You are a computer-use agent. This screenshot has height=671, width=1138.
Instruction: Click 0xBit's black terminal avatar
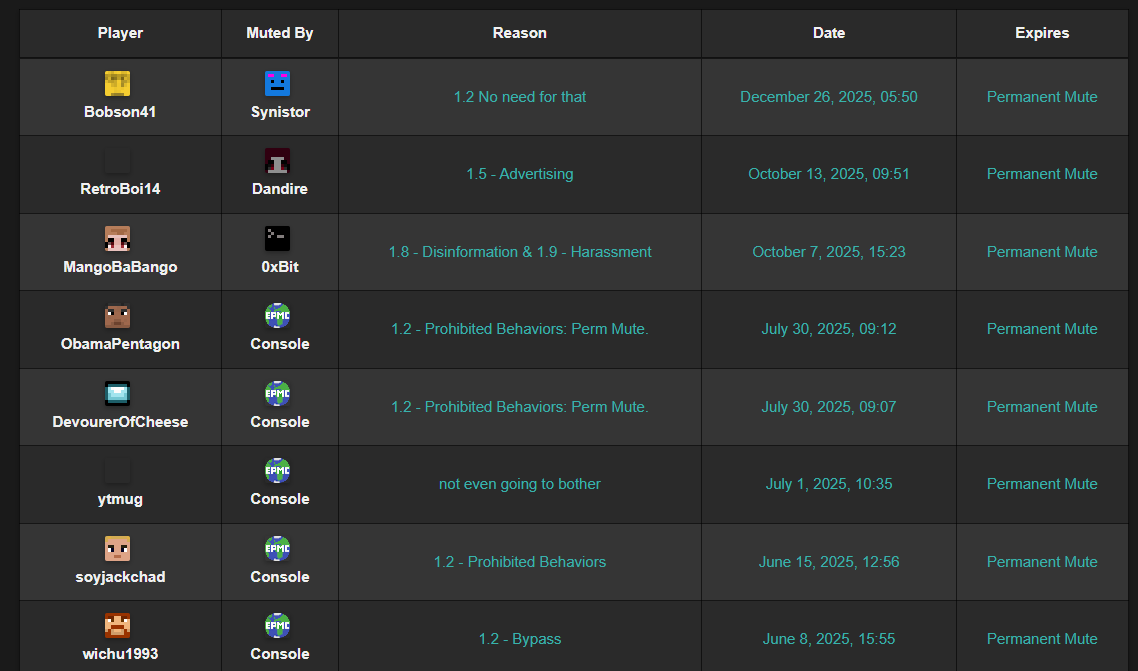278,239
